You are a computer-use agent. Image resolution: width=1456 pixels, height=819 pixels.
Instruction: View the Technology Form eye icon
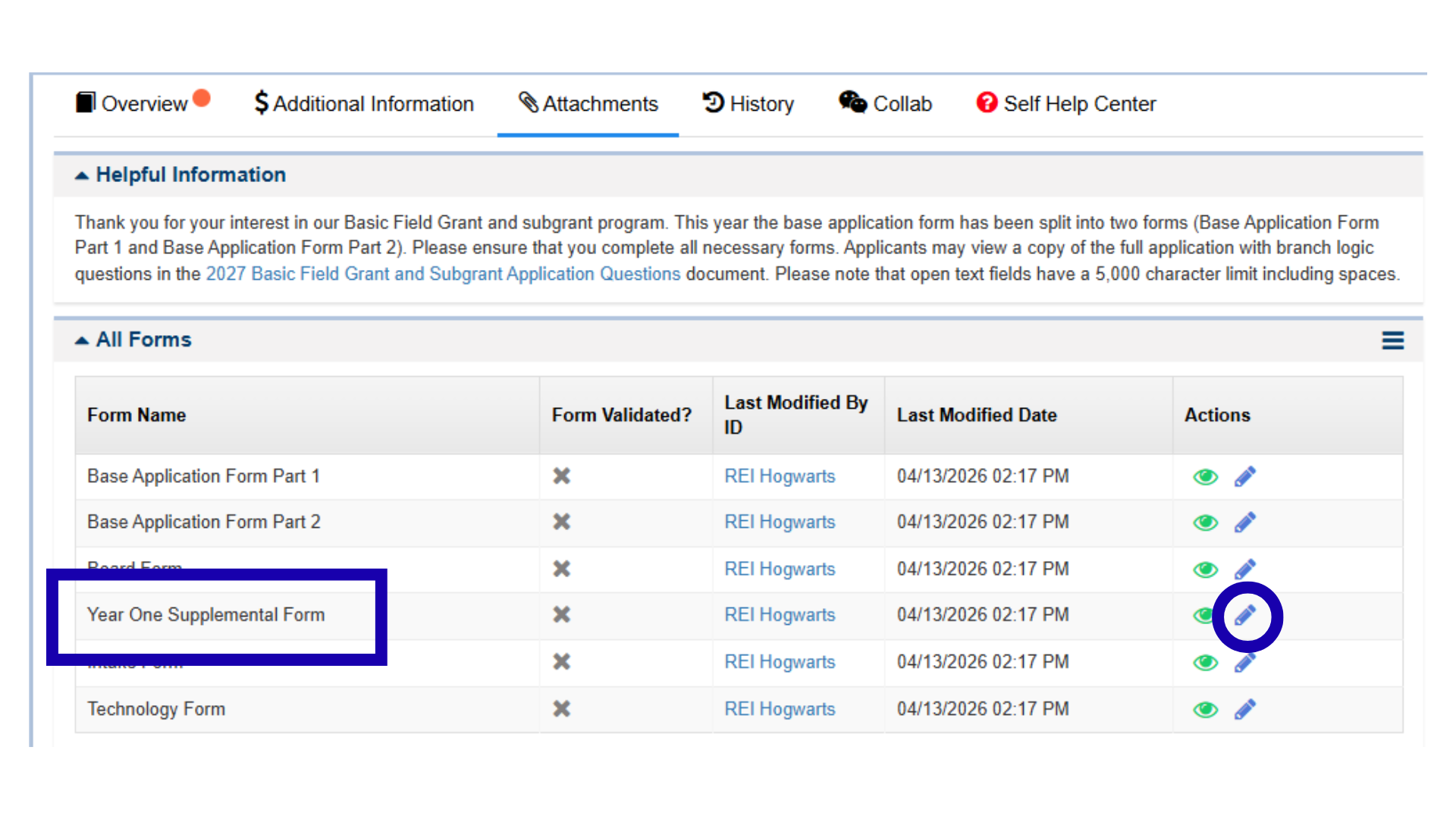(x=1205, y=710)
